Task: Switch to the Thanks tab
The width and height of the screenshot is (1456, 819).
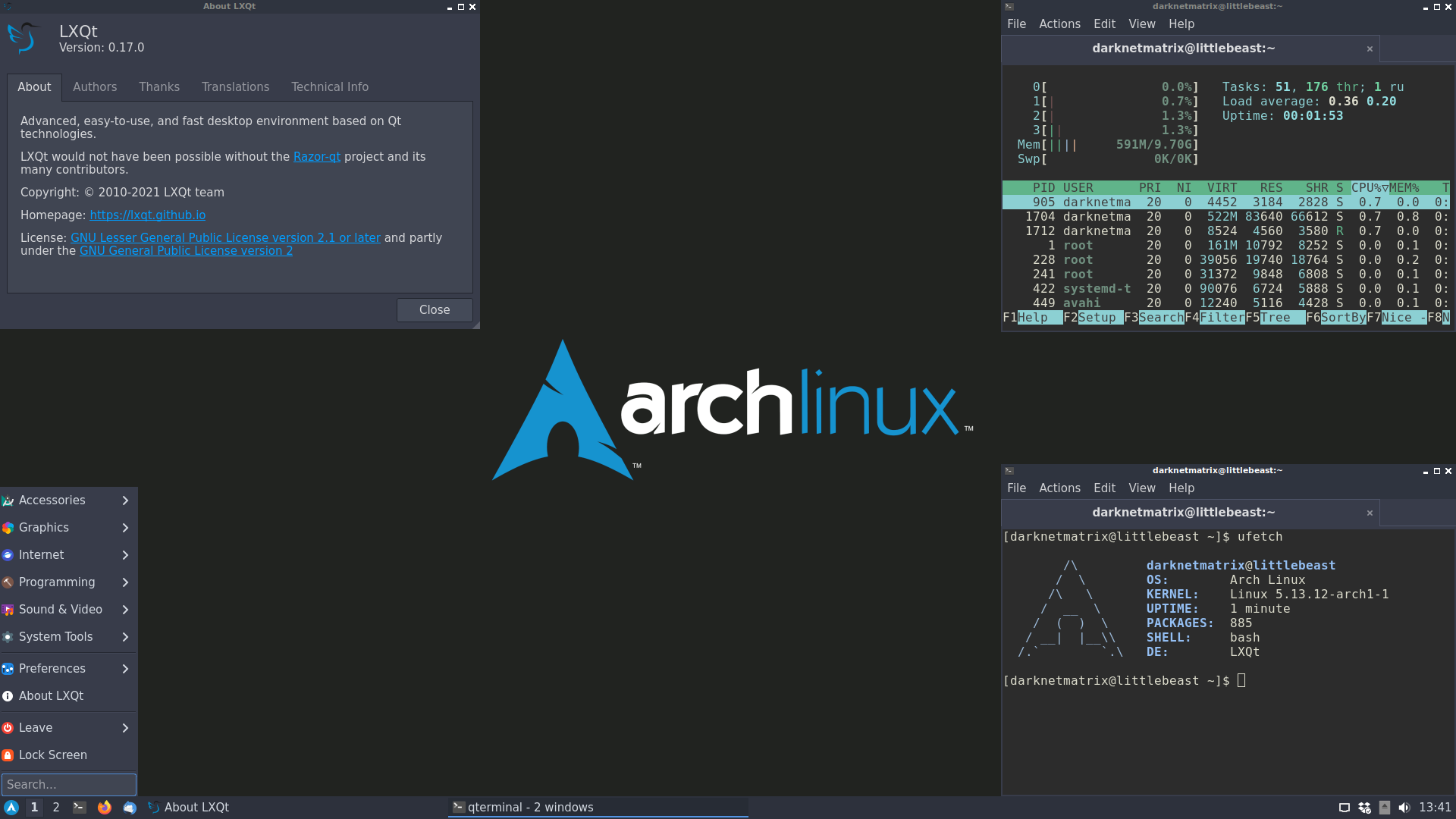Action: [x=159, y=87]
